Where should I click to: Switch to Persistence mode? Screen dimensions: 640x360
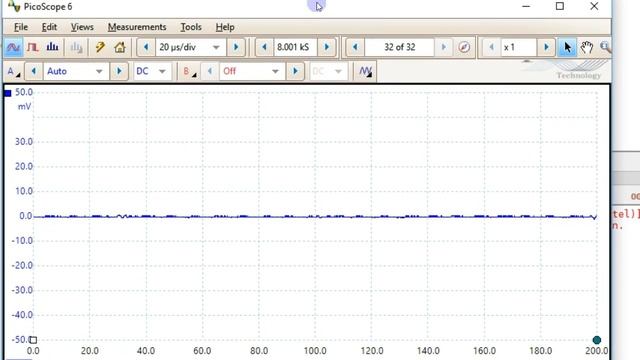tap(33, 47)
